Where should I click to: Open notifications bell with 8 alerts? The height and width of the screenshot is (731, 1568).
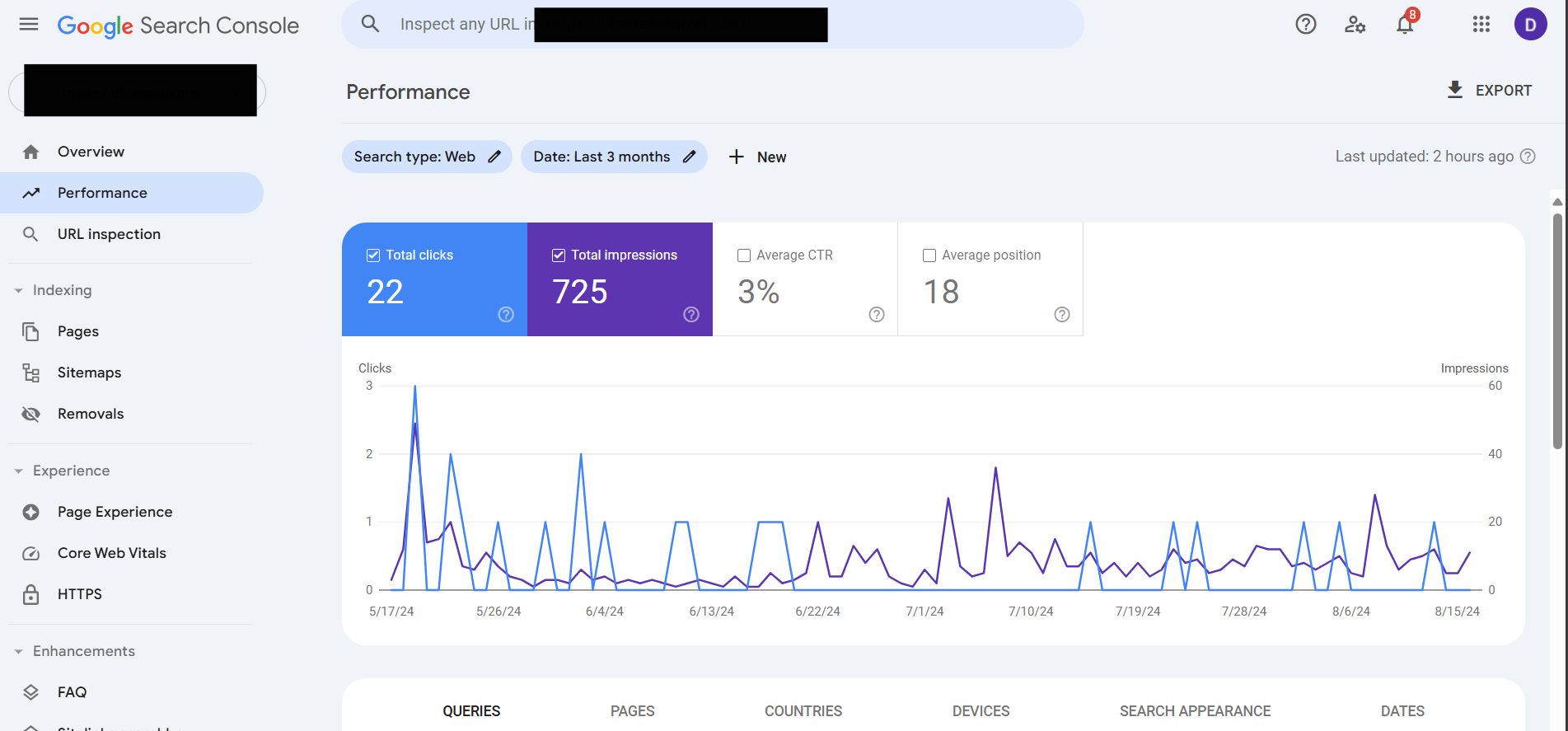coord(1406,23)
